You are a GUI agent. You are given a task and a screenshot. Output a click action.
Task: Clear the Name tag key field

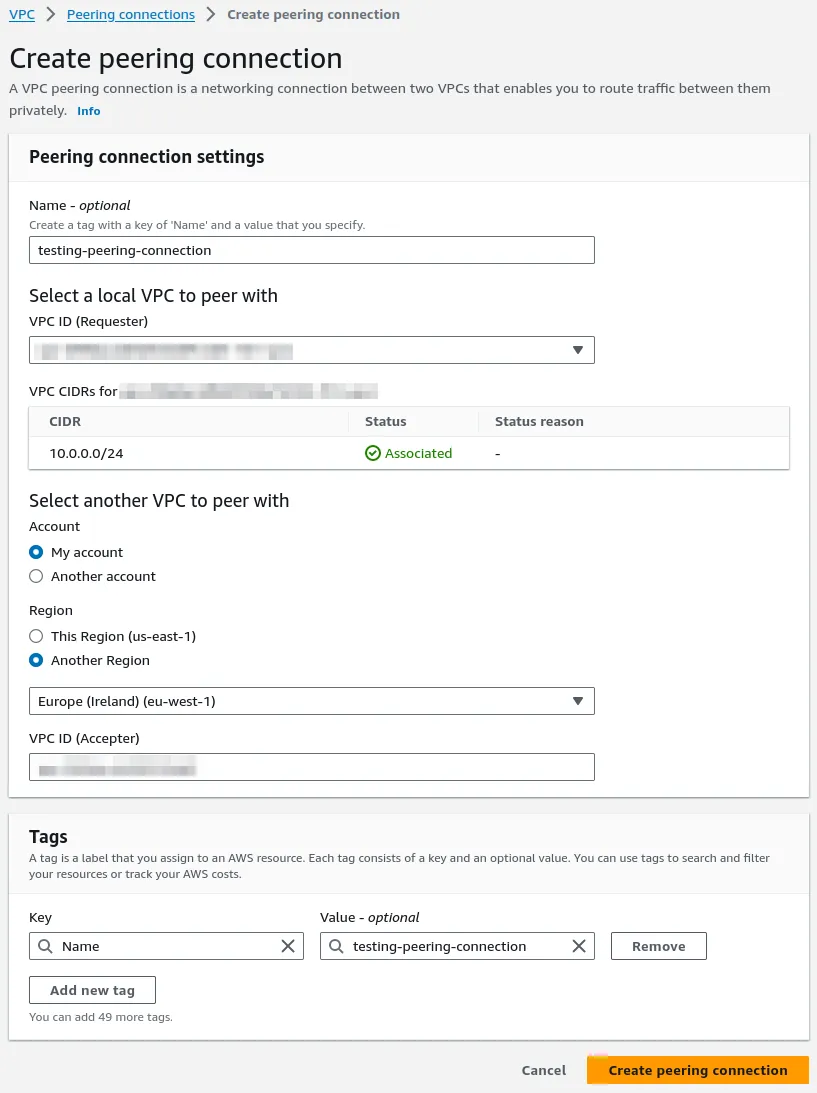click(288, 946)
